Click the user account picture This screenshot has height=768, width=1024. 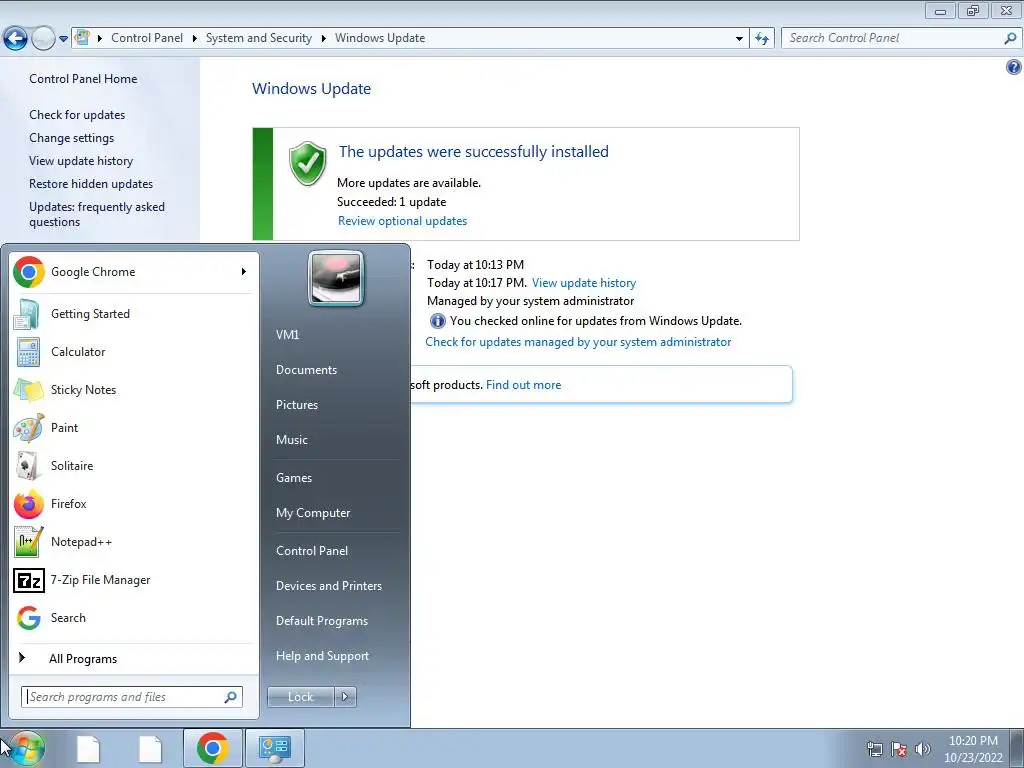pos(336,278)
